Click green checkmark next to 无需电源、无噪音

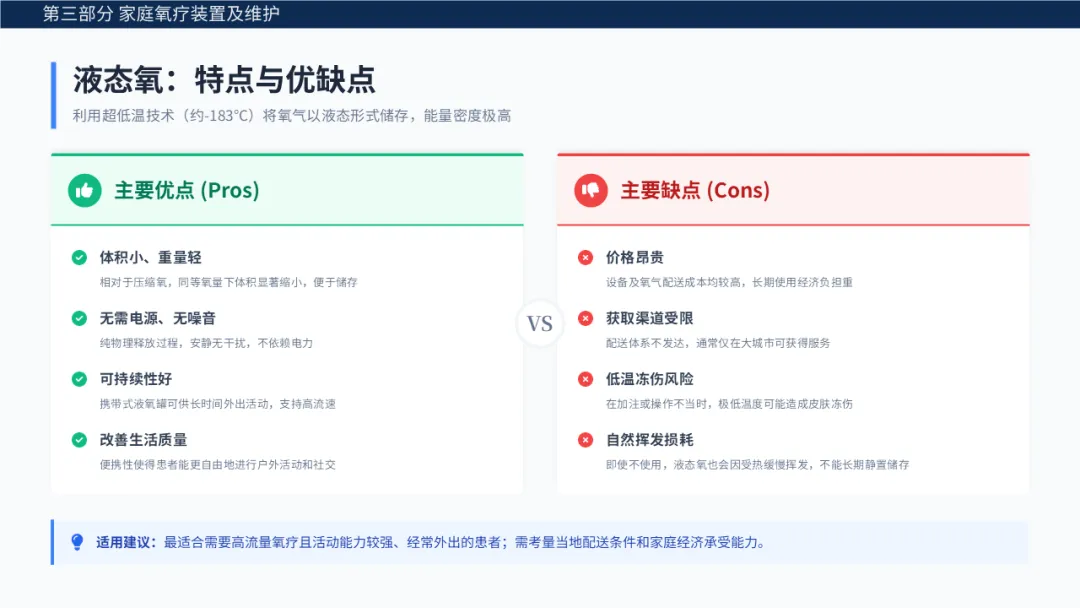79,318
